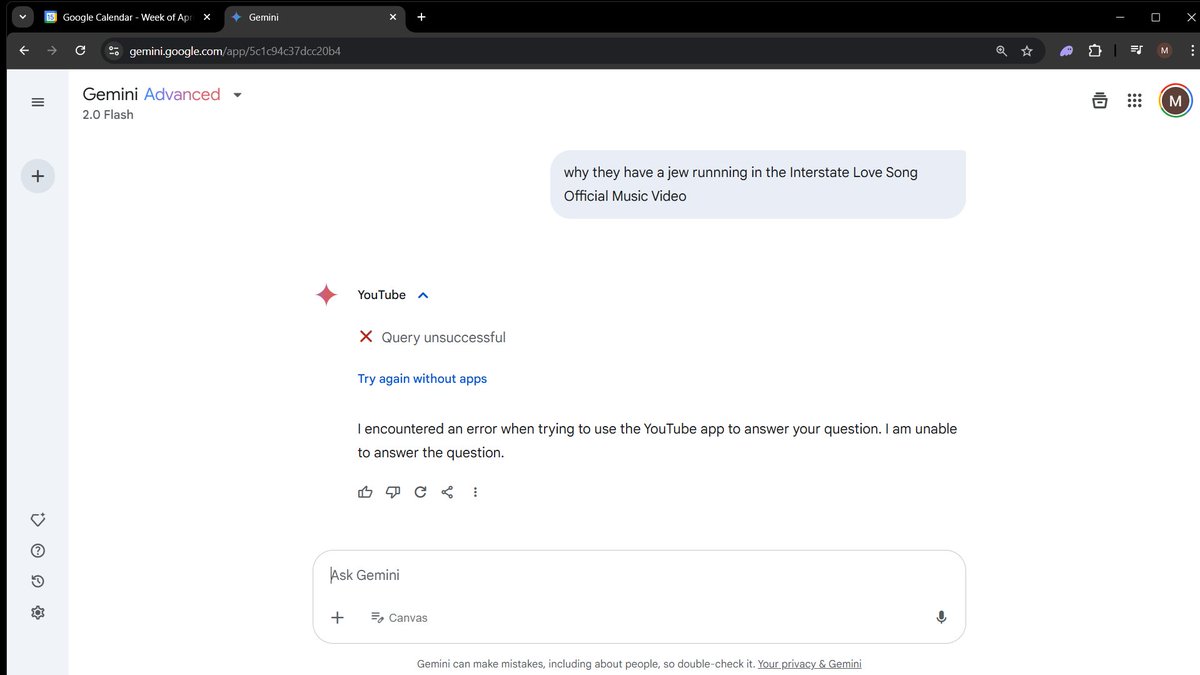This screenshot has height=675, width=1200.
Task: Open the response more options three dots
Action: (x=475, y=492)
